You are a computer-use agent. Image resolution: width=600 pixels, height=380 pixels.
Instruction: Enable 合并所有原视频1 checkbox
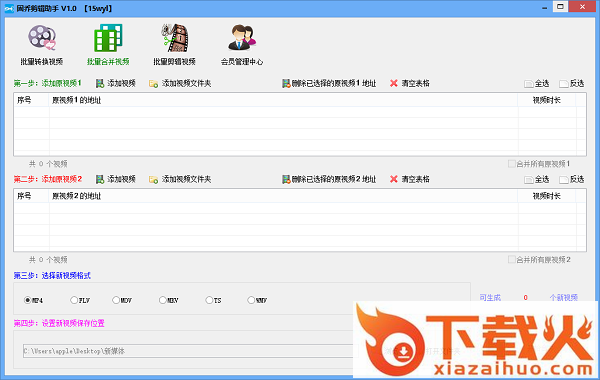tap(512, 164)
